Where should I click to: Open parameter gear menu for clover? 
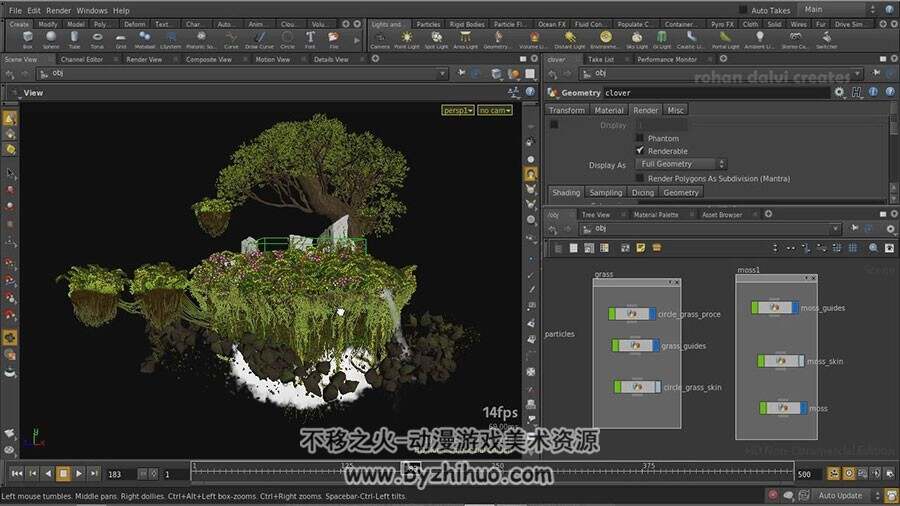point(839,92)
